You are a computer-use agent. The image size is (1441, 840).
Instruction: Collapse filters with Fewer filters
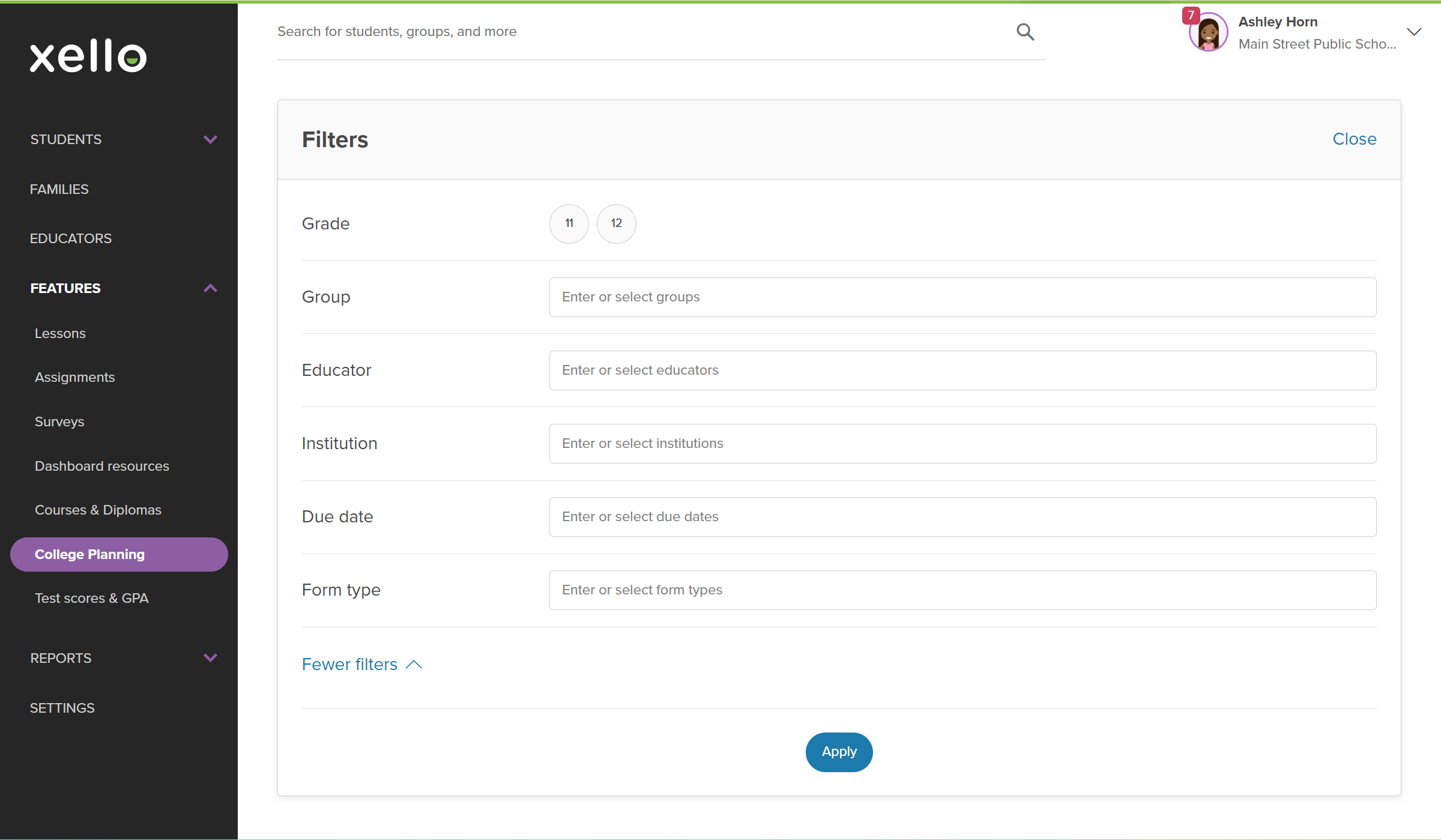coord(362,664)
